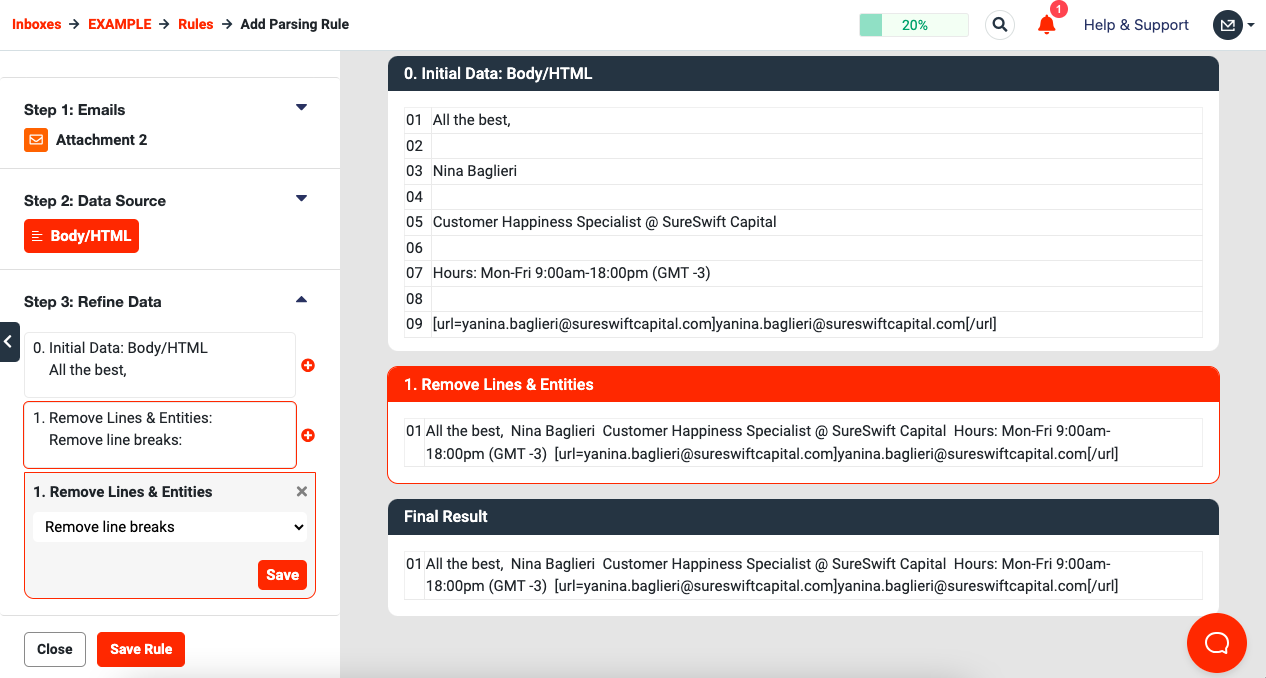Open the live chat bubble
The image size is (1266, 678).
[1216, 642]
